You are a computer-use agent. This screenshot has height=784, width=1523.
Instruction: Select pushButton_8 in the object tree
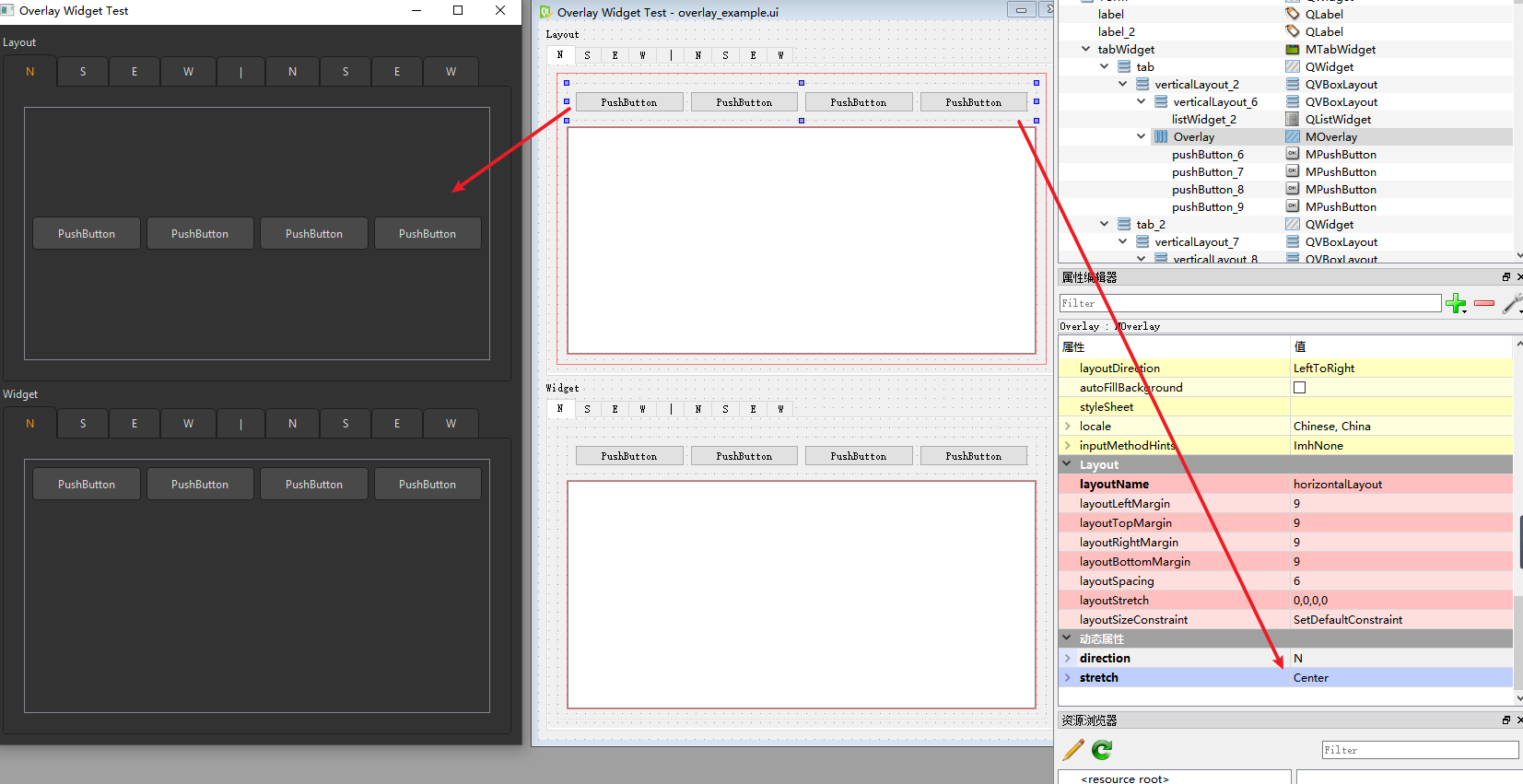tap(1207, 190)
